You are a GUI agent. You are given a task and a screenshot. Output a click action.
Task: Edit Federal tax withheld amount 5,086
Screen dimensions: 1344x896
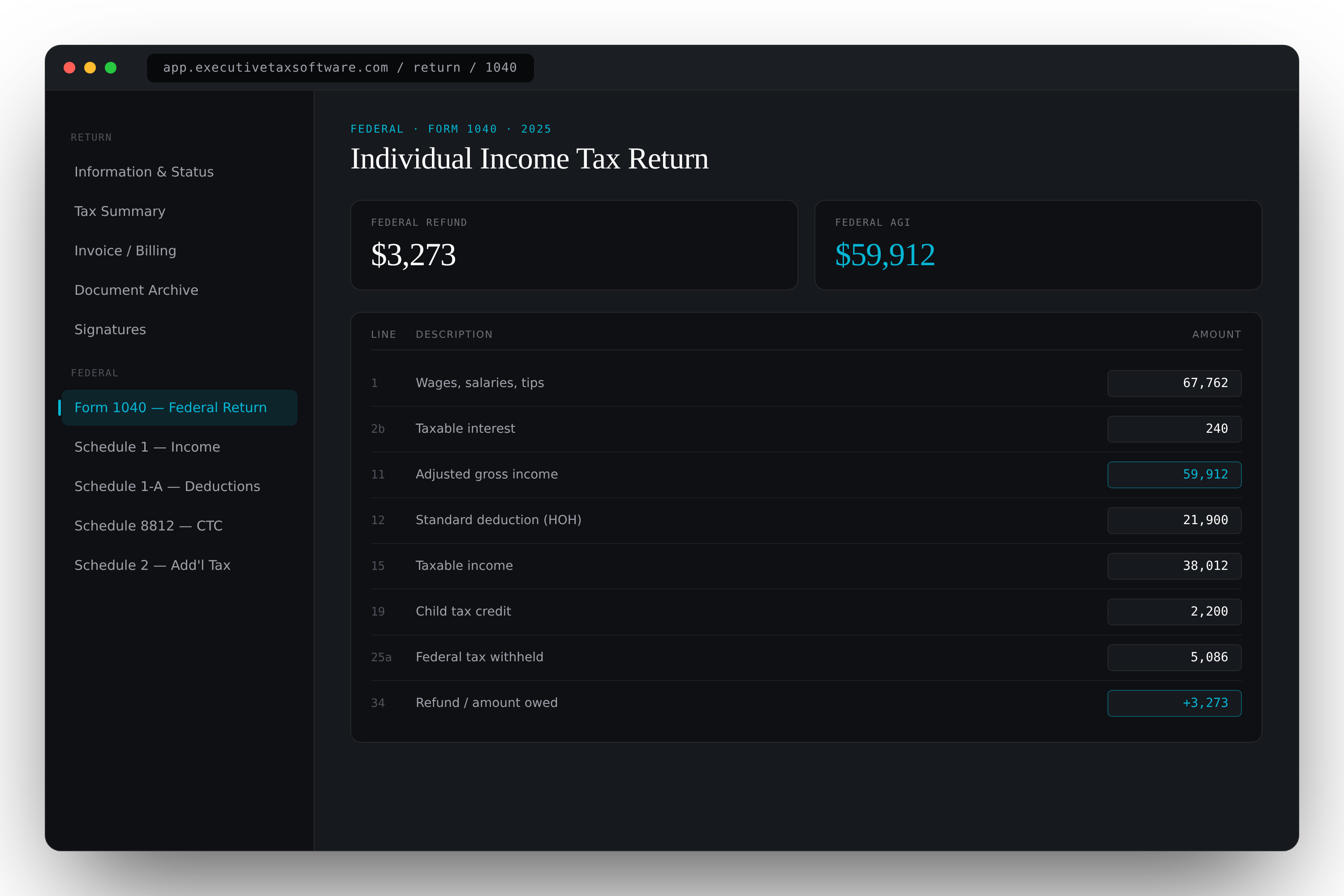1174,658
